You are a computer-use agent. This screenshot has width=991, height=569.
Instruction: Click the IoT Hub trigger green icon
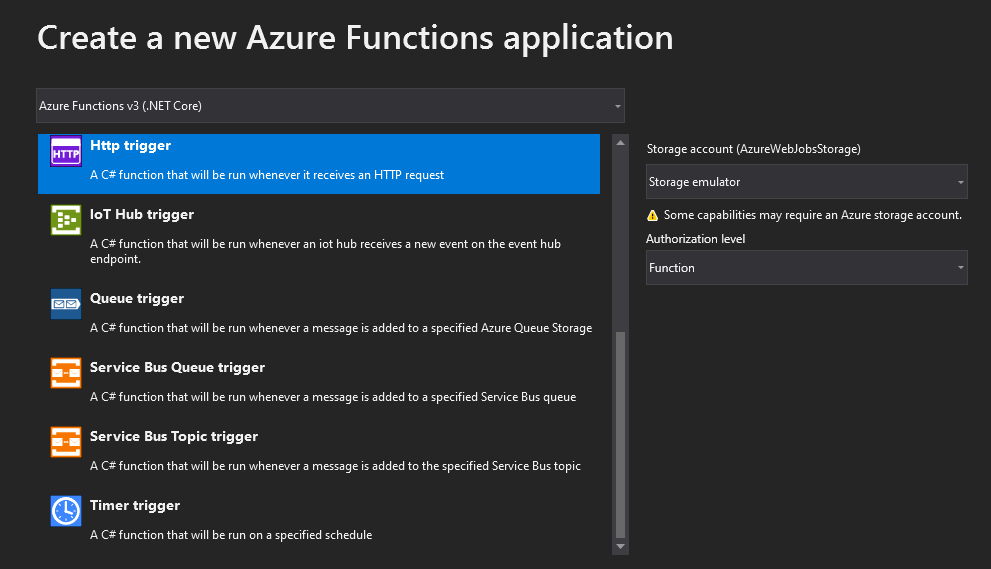(66, 220)
